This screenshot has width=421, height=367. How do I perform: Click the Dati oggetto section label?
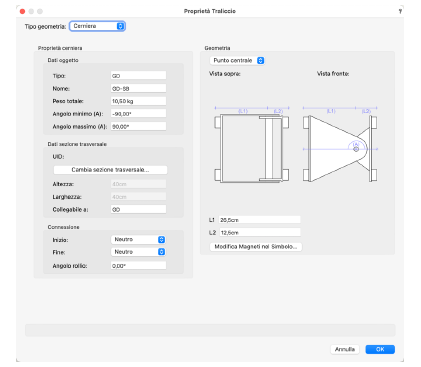(63, 60)
